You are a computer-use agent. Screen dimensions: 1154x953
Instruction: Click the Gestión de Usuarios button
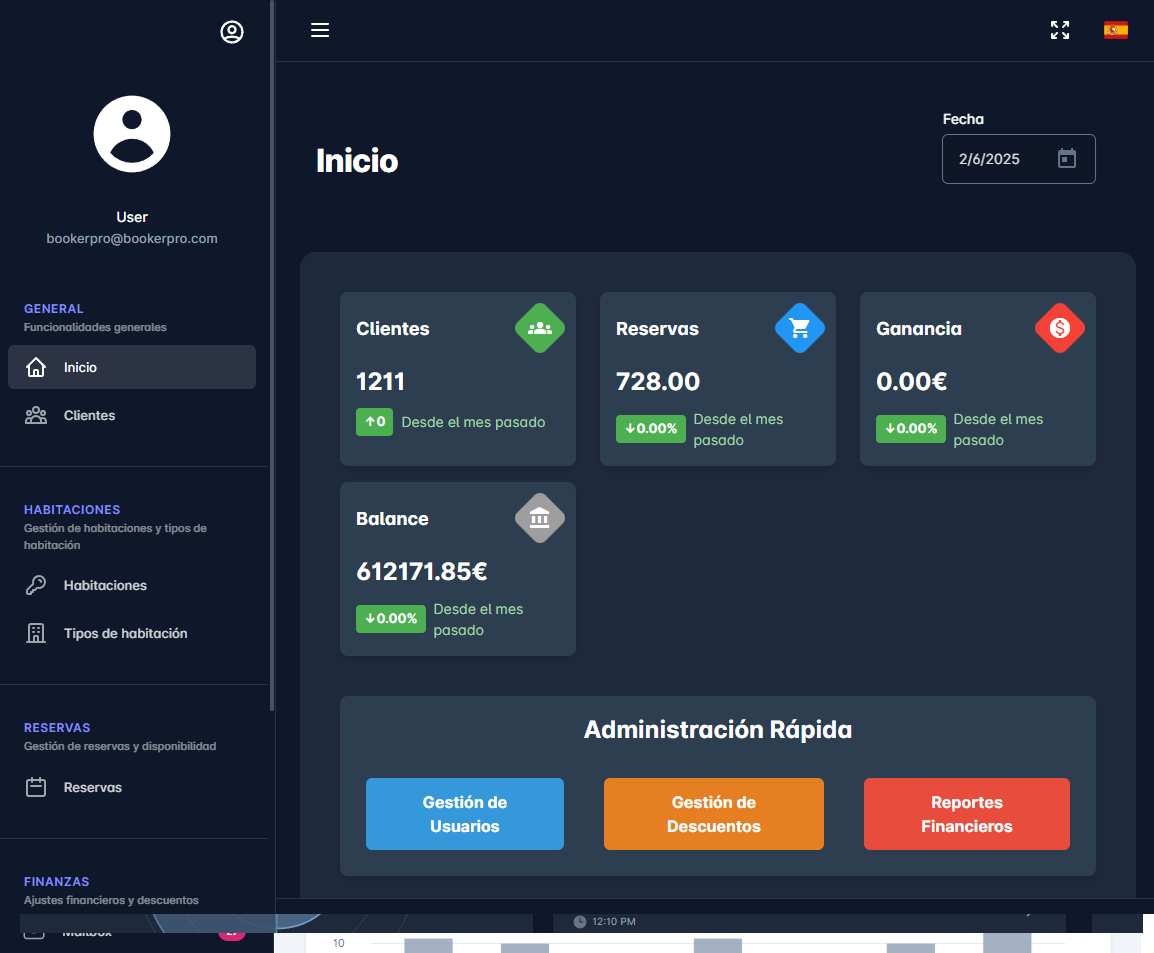tap(465, 814)
